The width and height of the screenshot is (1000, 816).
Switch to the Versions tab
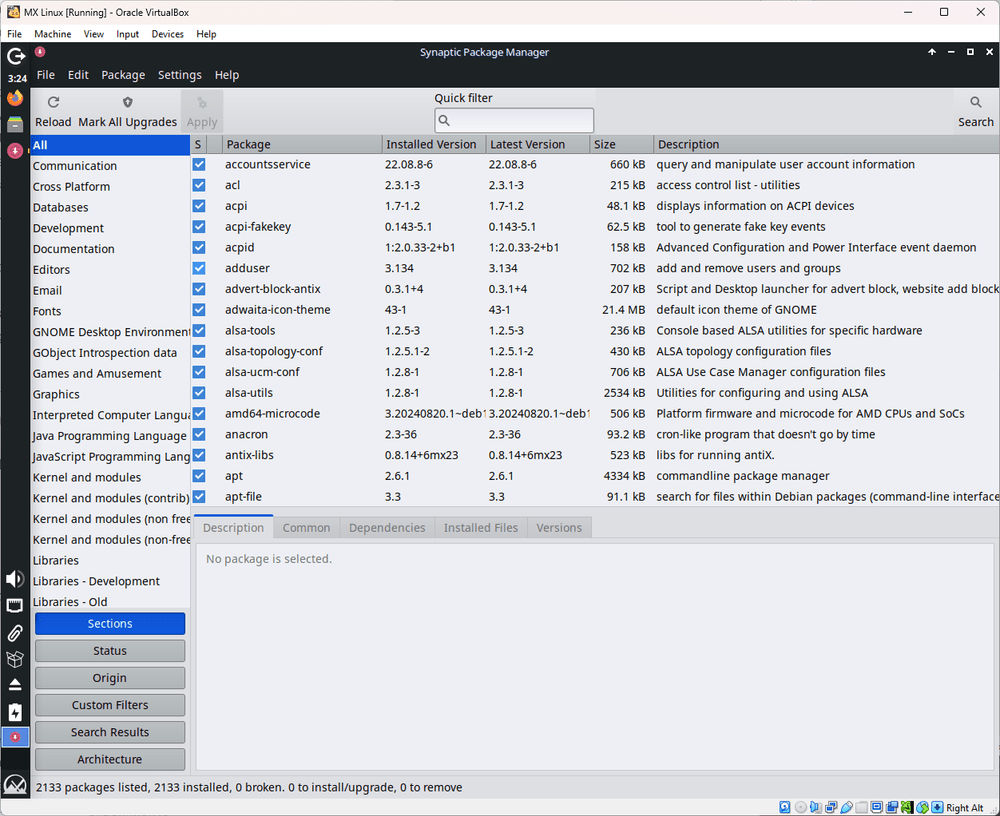click(559, 528)
